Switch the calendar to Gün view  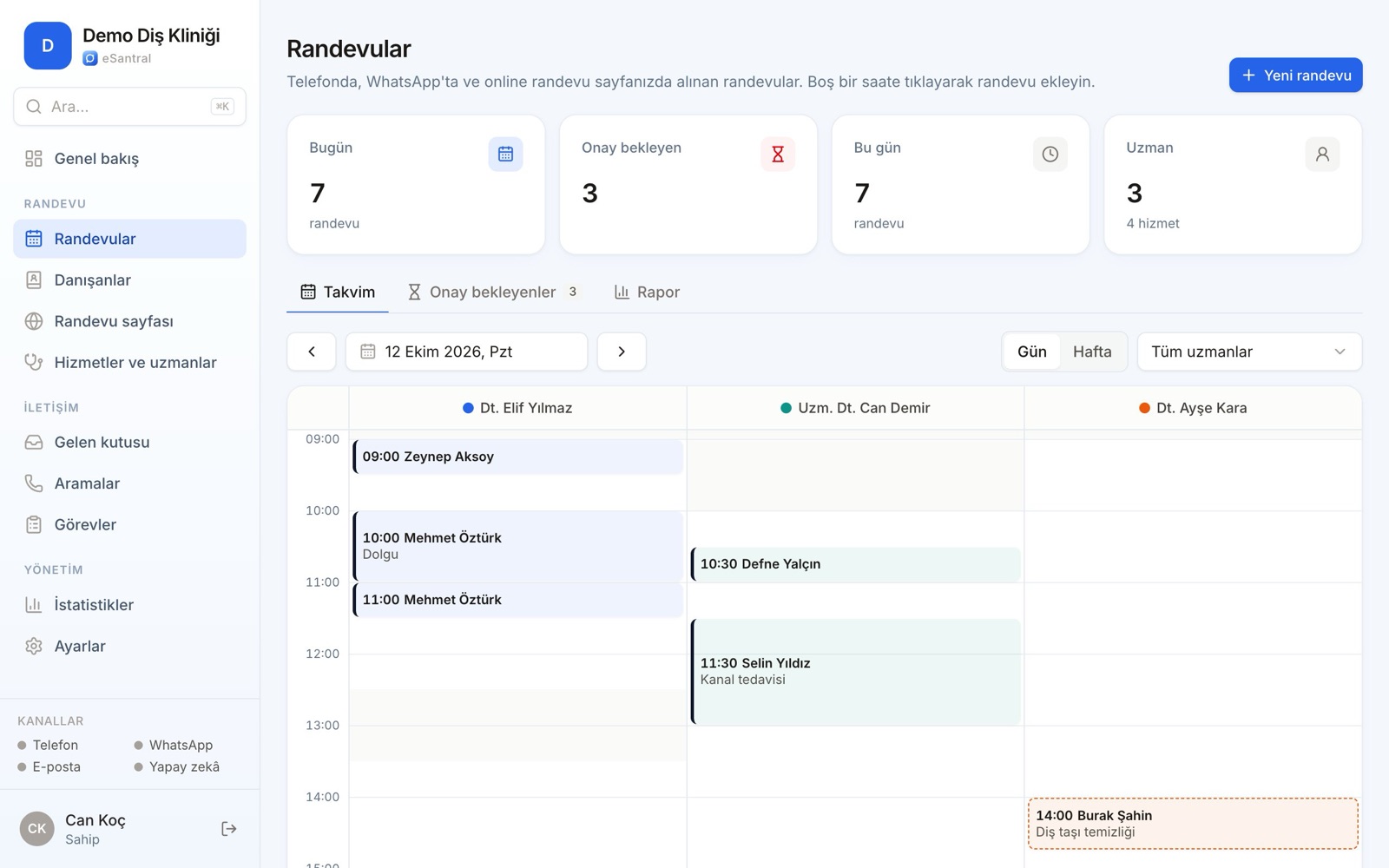(1031, 352)
